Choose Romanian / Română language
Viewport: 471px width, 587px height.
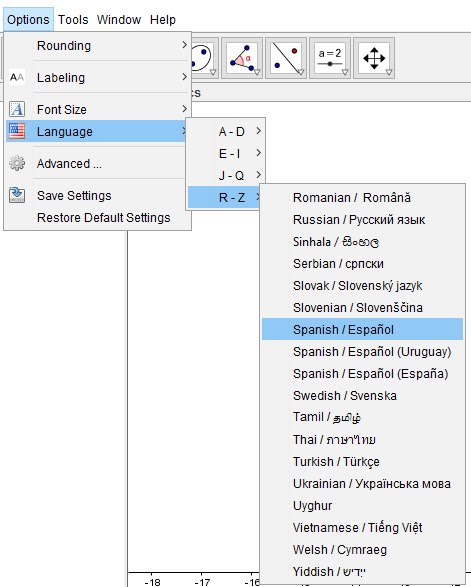[362, 197]
